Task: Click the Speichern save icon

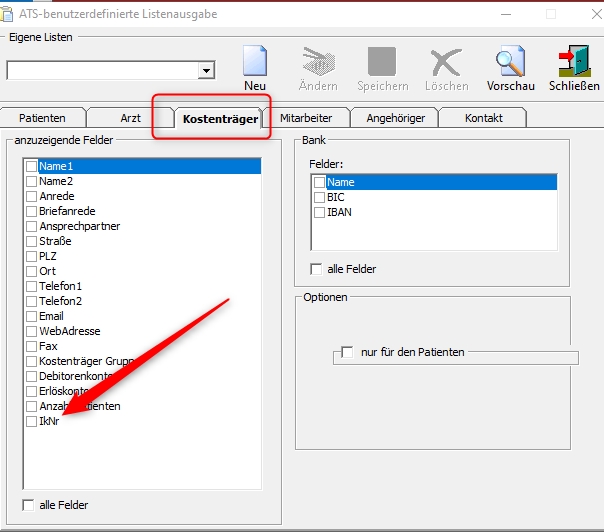Action: tap(381, 62)
